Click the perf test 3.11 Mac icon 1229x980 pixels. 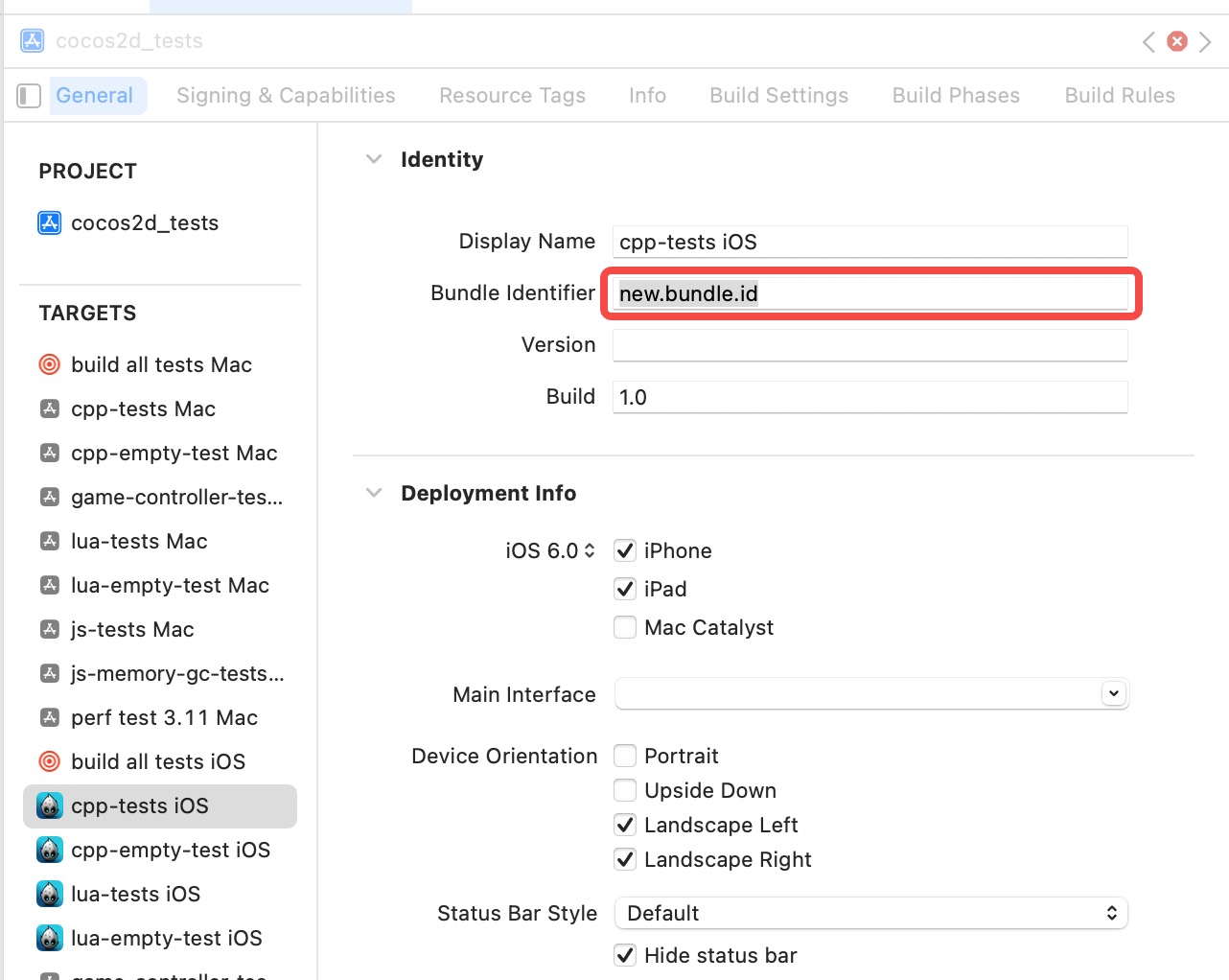point(50,717)
